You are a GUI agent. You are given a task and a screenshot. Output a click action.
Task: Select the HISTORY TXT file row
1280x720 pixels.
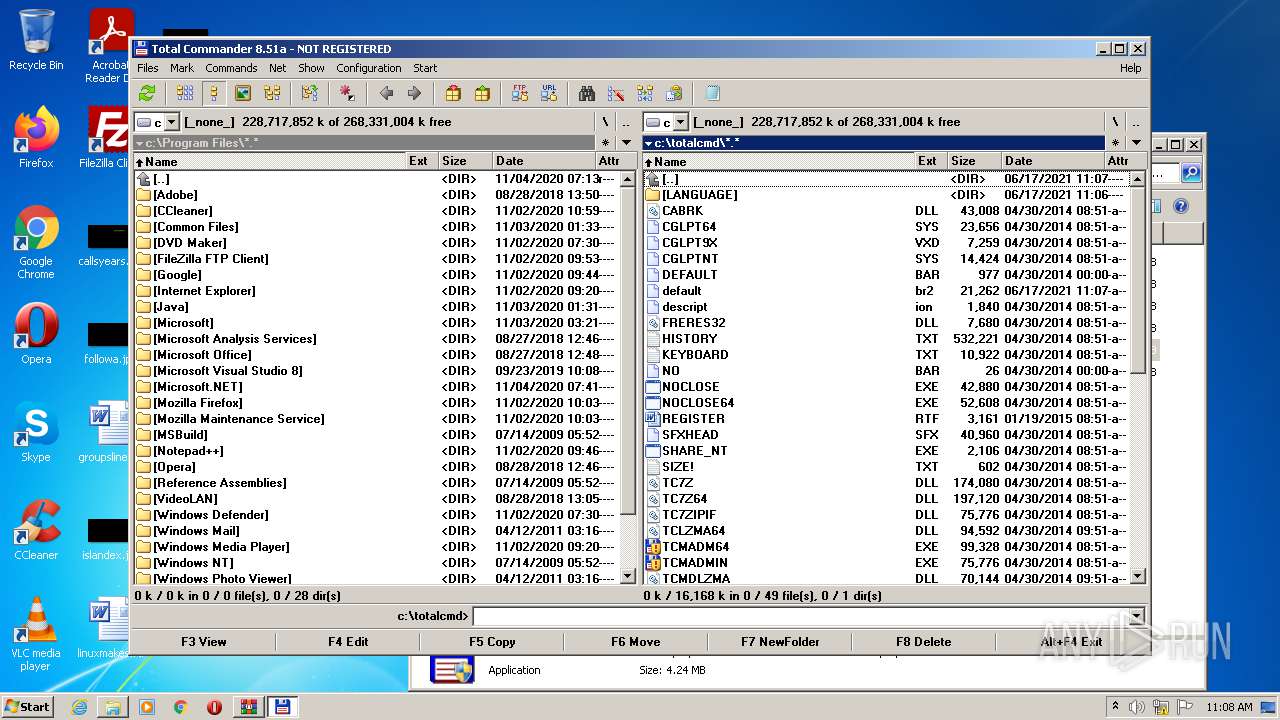(886, 339)
